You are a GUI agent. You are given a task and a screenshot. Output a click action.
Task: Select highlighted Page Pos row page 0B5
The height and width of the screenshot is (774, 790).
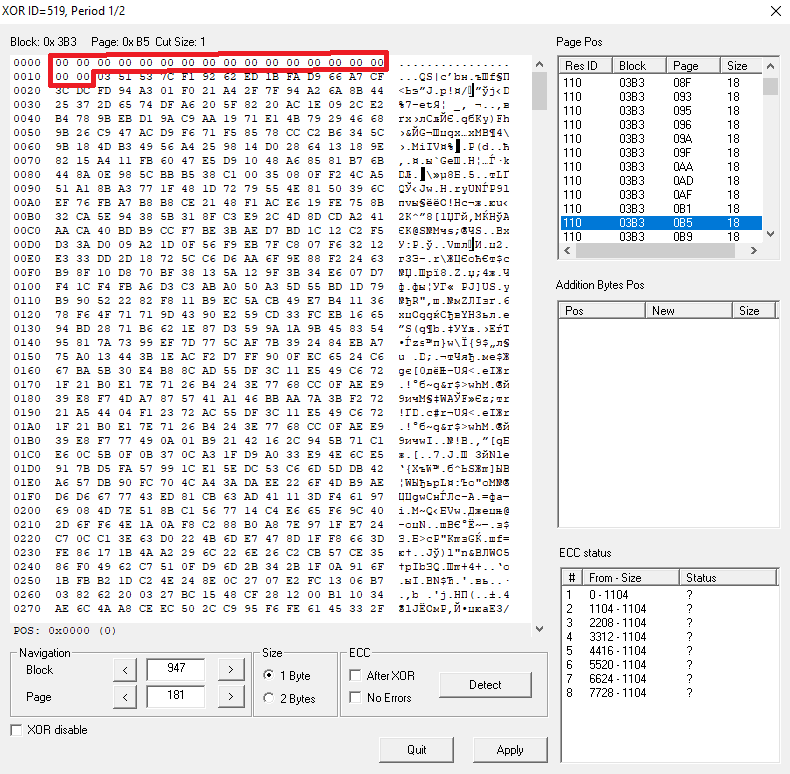coord(661,223)
